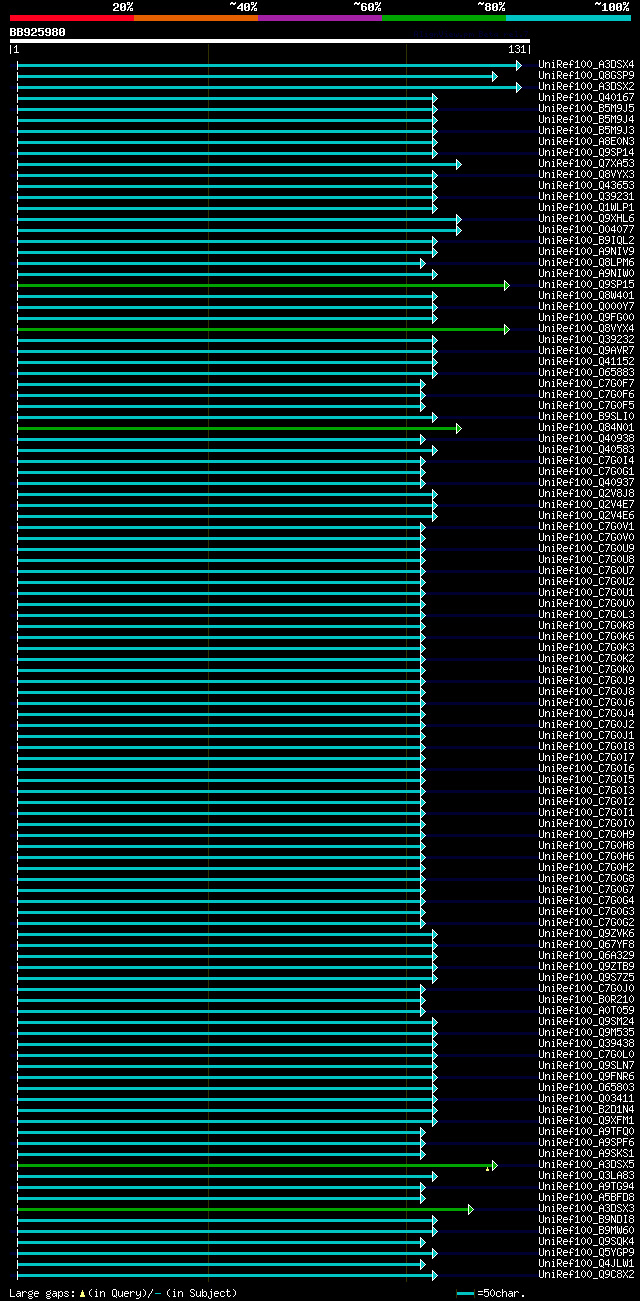Select the UniRef100_Q8VYX4 label
This screenshot has width=640, height=1301.
pyautogui.click(x=586, y=329)
